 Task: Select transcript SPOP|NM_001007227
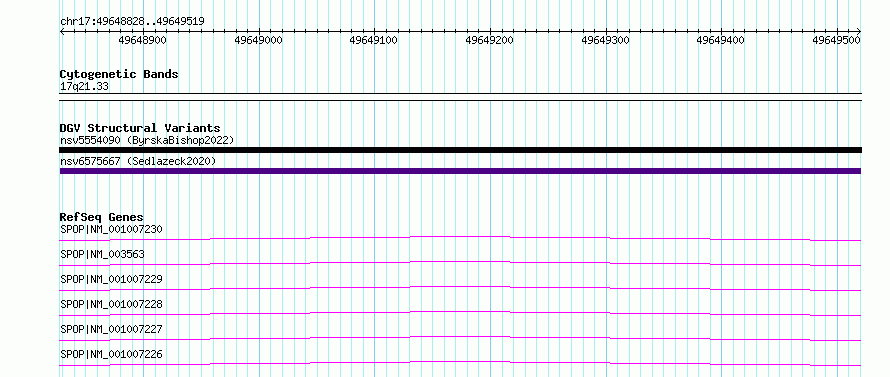click(111, 329)
